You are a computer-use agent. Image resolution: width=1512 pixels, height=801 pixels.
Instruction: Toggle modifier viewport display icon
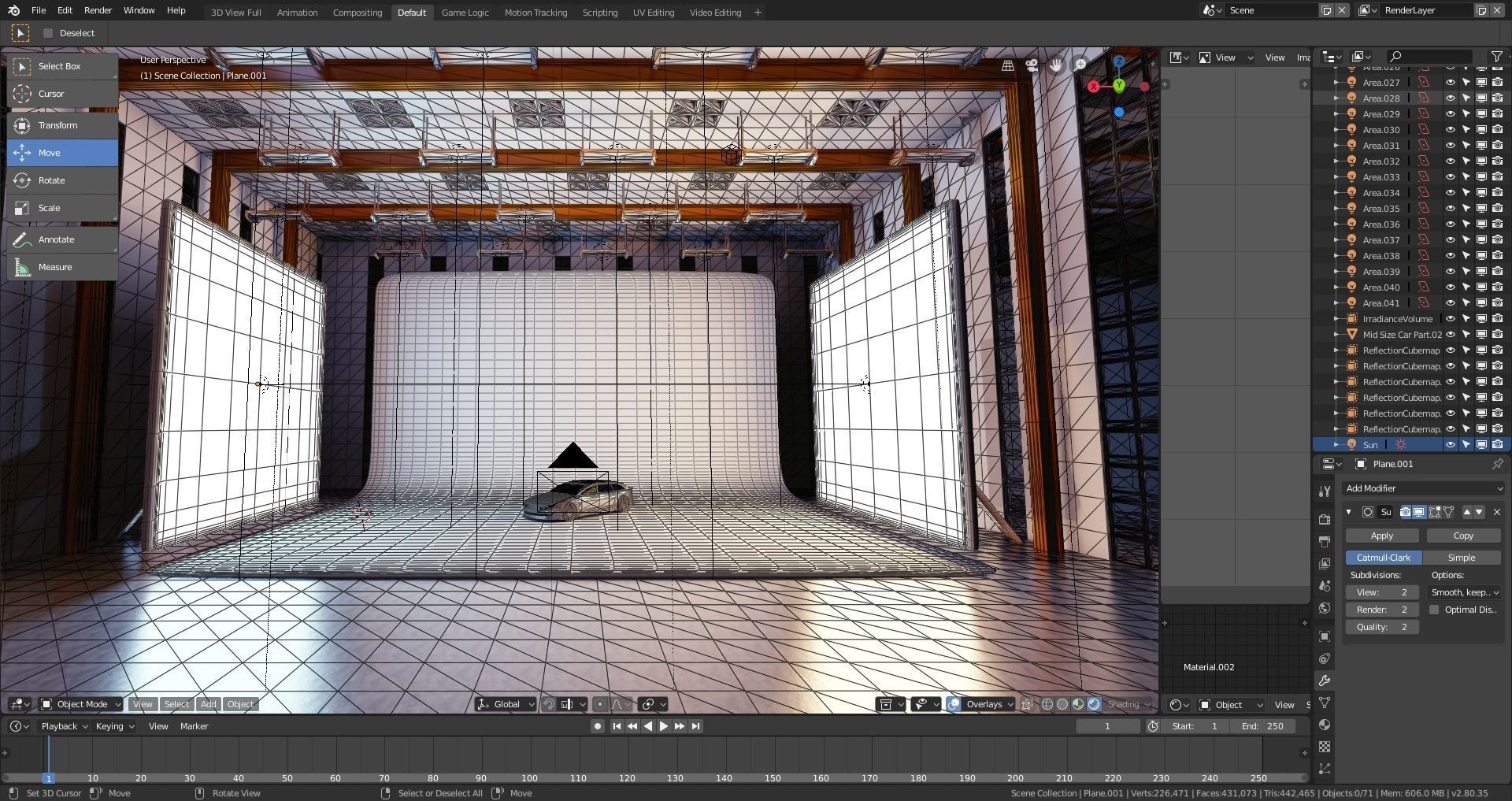coord(1419,512)
